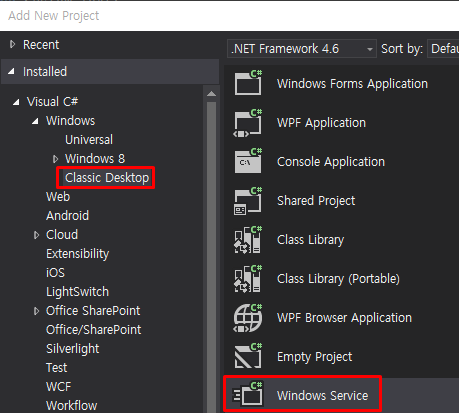Select the WCF tree item
This screenshot has width=459, height=413.
click(x=58, y=386)
